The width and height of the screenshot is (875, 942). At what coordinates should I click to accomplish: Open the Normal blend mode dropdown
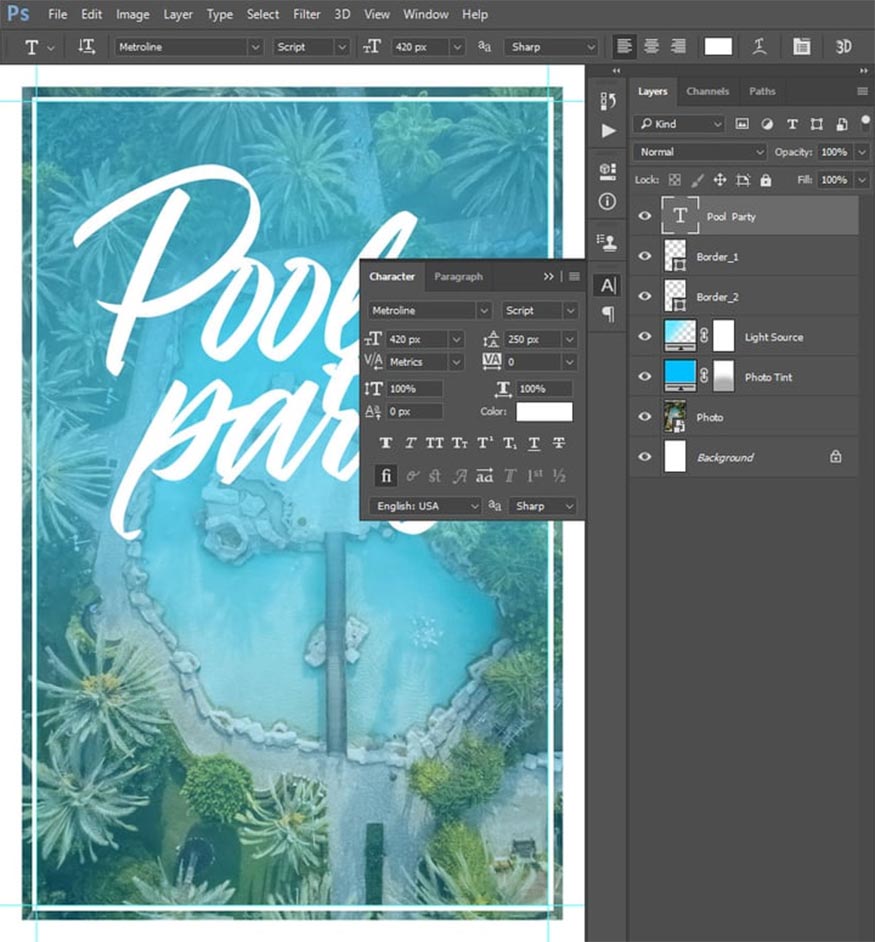coord(700,152)
